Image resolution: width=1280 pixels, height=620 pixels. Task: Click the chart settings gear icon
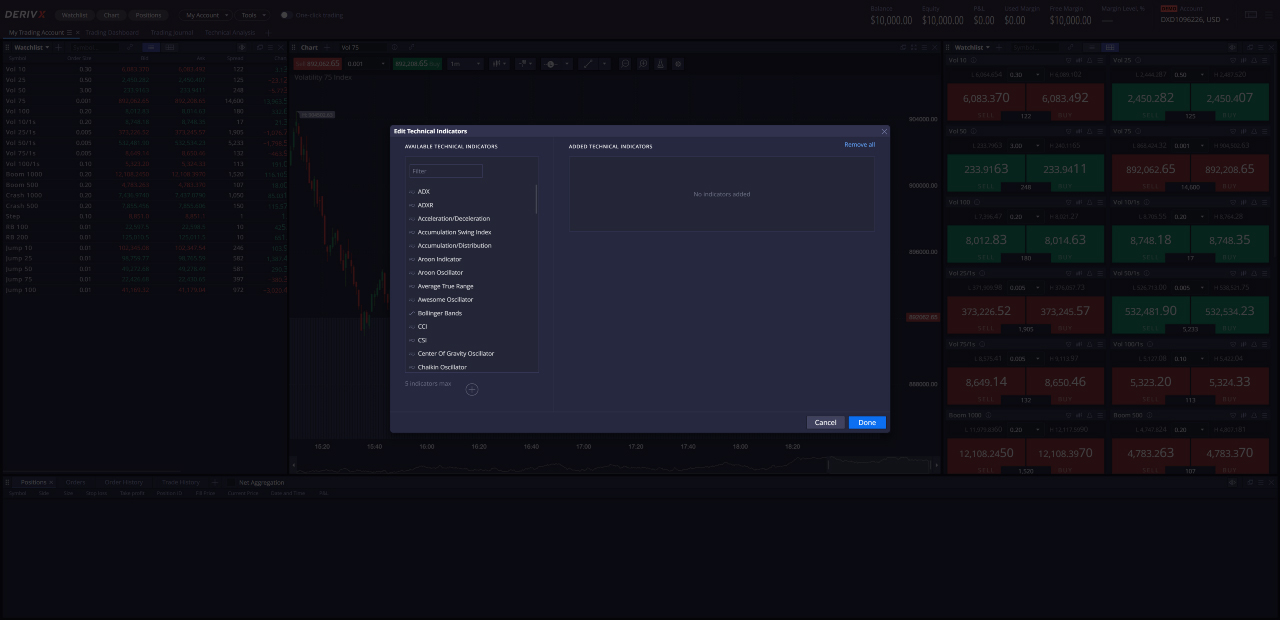(678, 63)
